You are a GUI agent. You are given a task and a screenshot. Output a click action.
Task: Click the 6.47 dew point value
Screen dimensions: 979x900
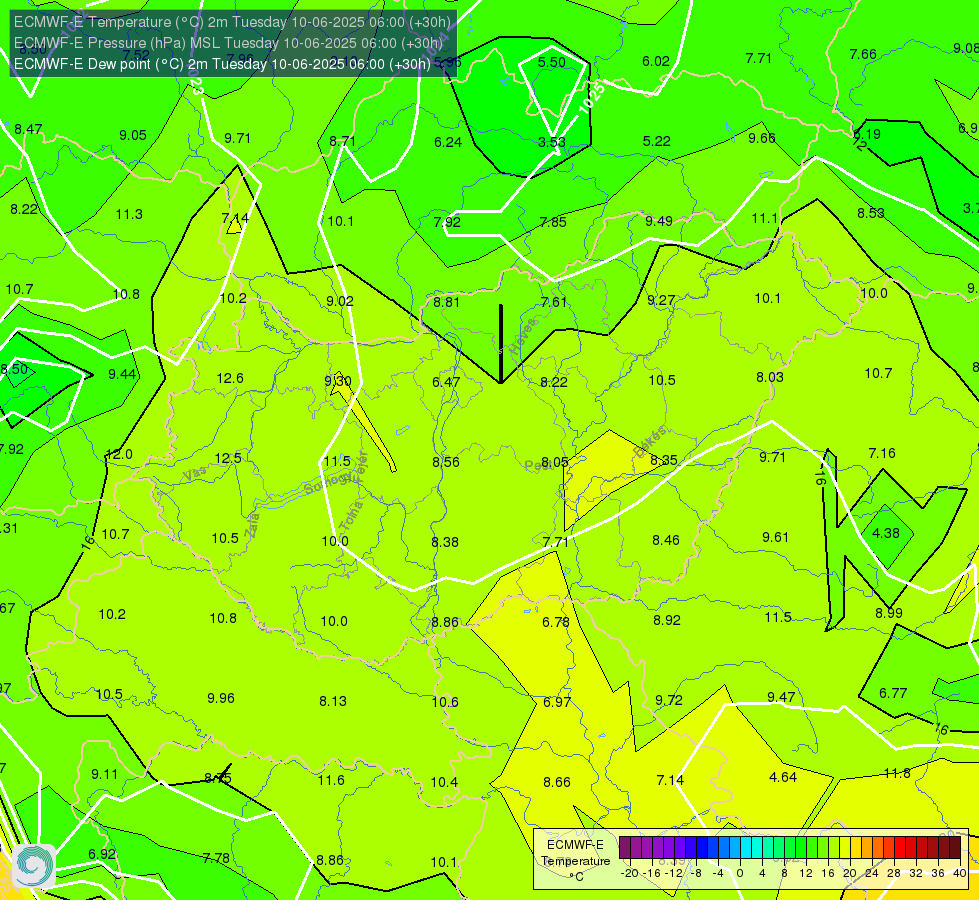tap(446, 382)
